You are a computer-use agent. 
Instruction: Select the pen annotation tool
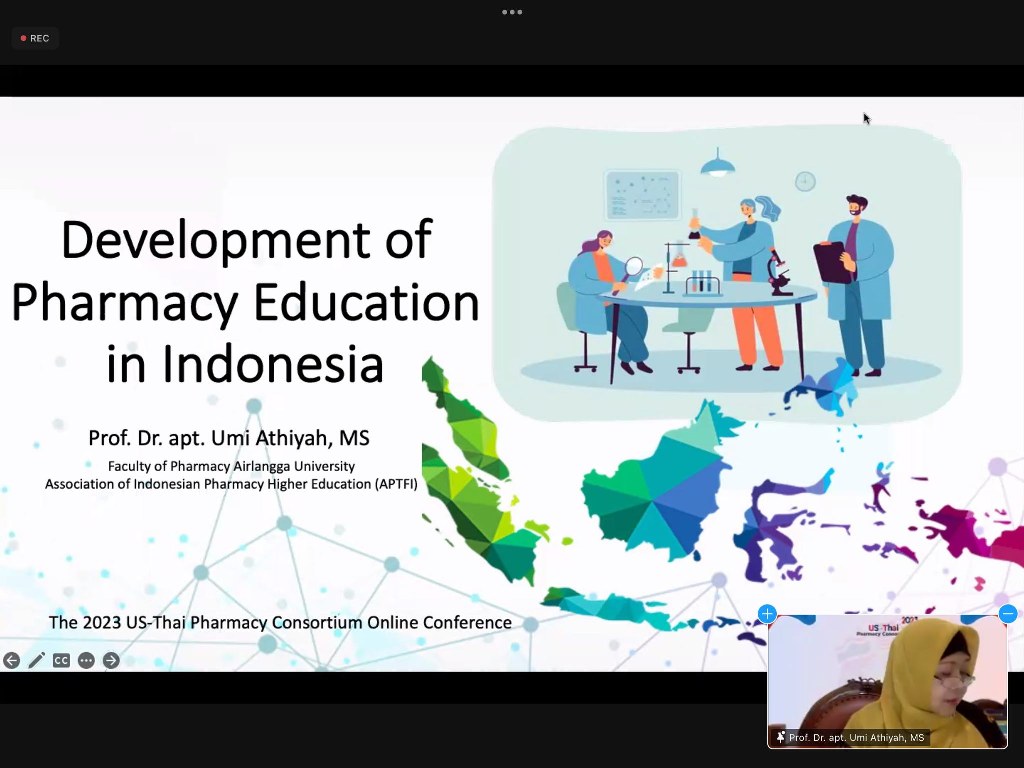pyautogui.click(x=37, y=660)
